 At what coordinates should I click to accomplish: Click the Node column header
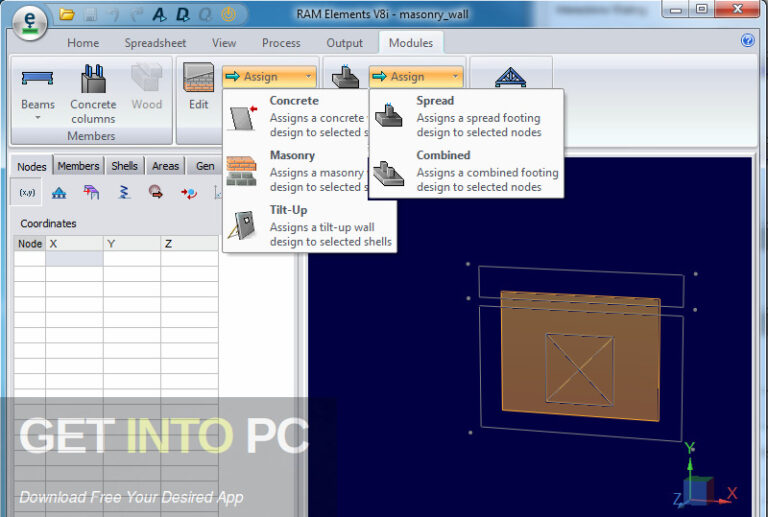(x=30, y=244)
